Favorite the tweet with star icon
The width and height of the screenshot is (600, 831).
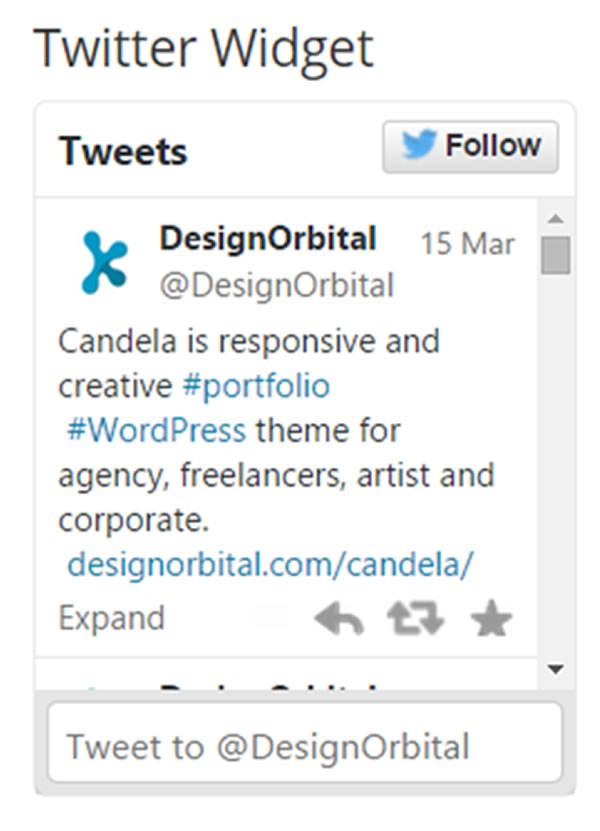point(491,618)
